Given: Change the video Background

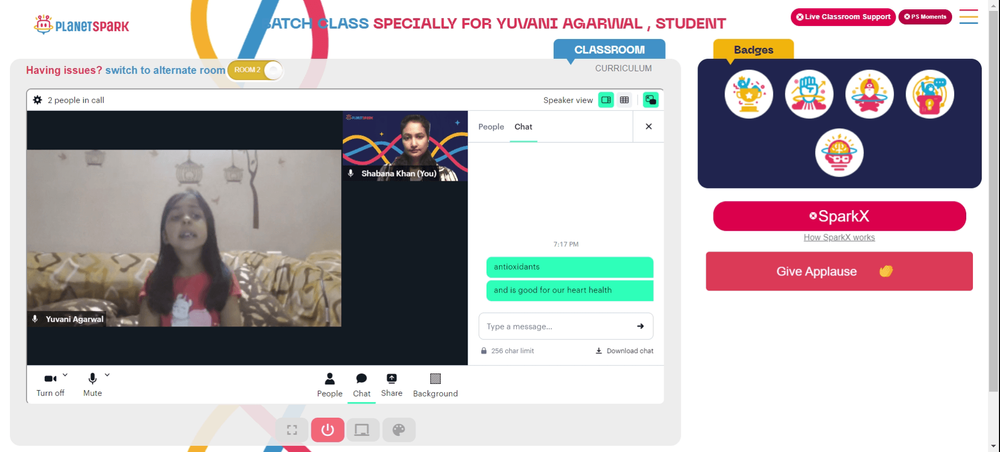Looking at the screenshot, I should [x=436, y=386].
